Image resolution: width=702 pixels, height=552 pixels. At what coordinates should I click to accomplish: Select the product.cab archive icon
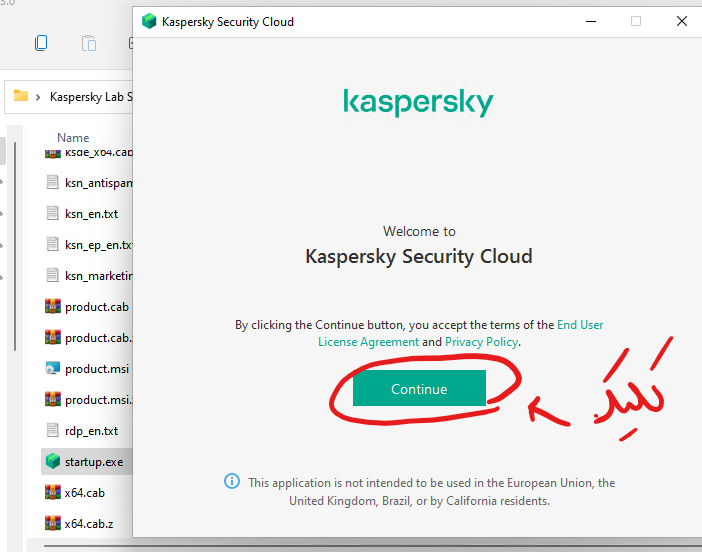point(53,307)
